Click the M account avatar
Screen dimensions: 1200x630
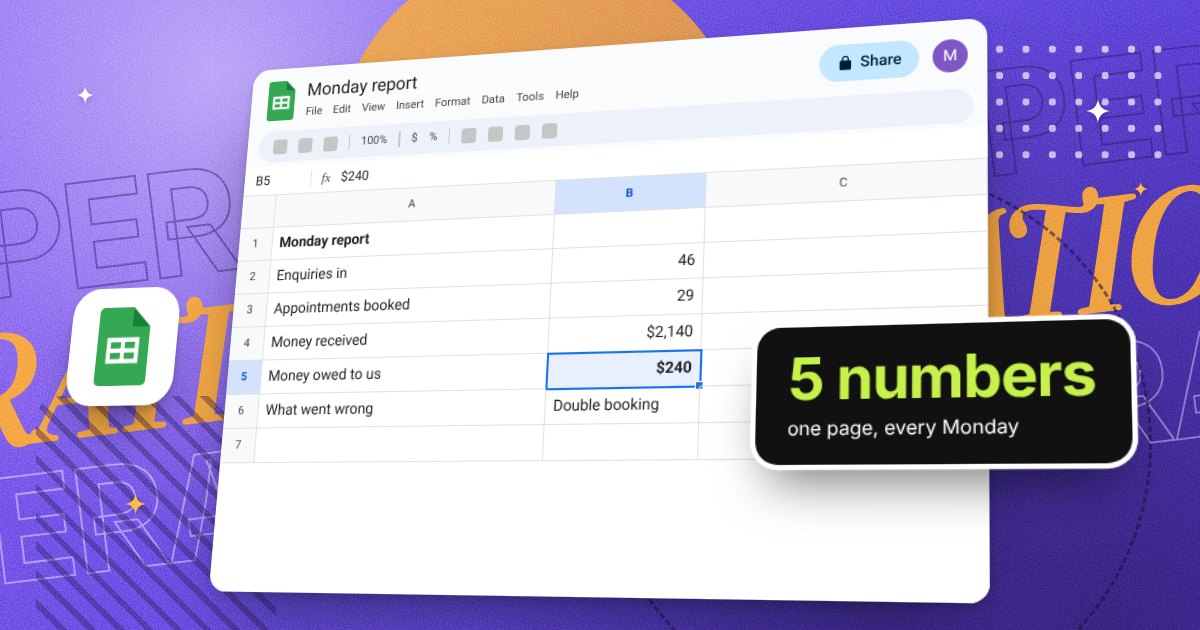pyautogui.click(x=950, y=55)
